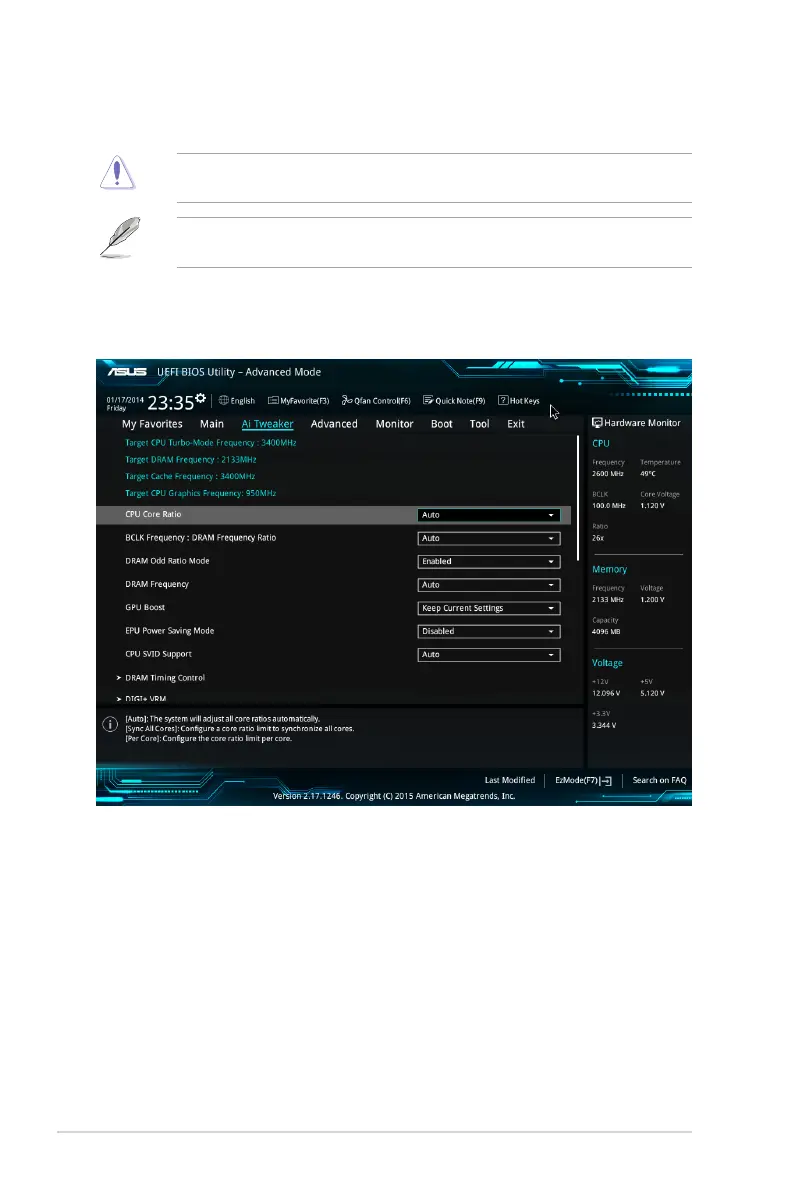
Task: Click the 2600 MHz CPU frequency value
Action: coord(608,474)
